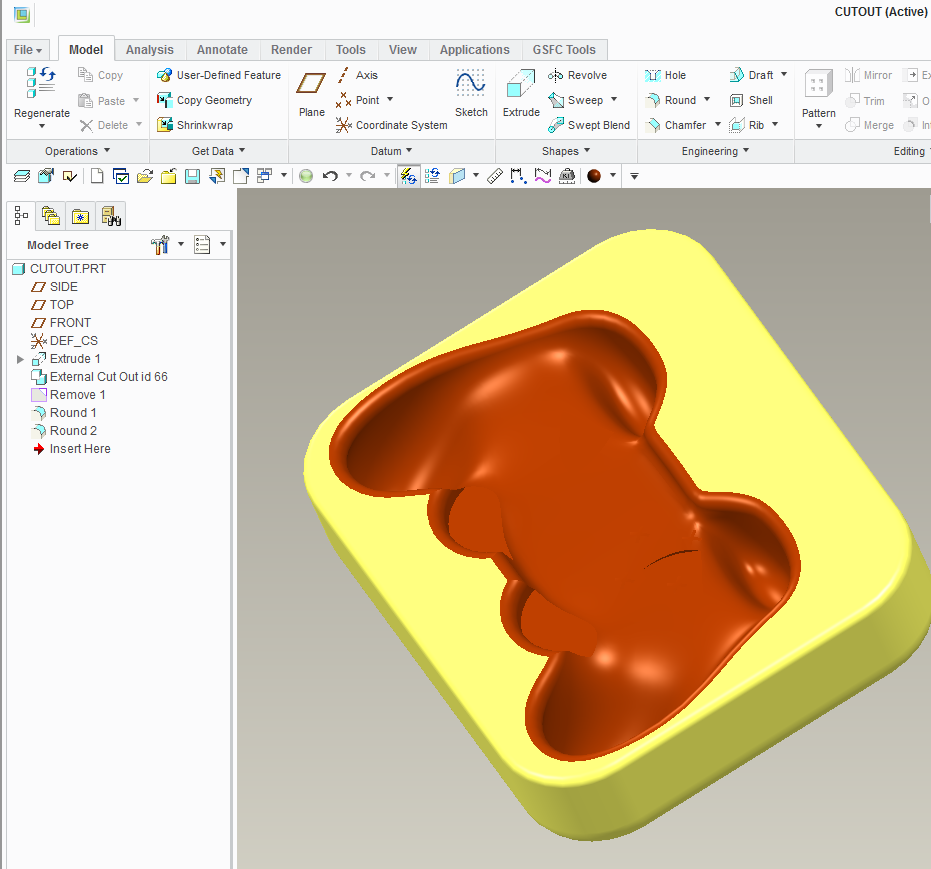
Task: Click Copy Geometry
Action: (204, 100)
